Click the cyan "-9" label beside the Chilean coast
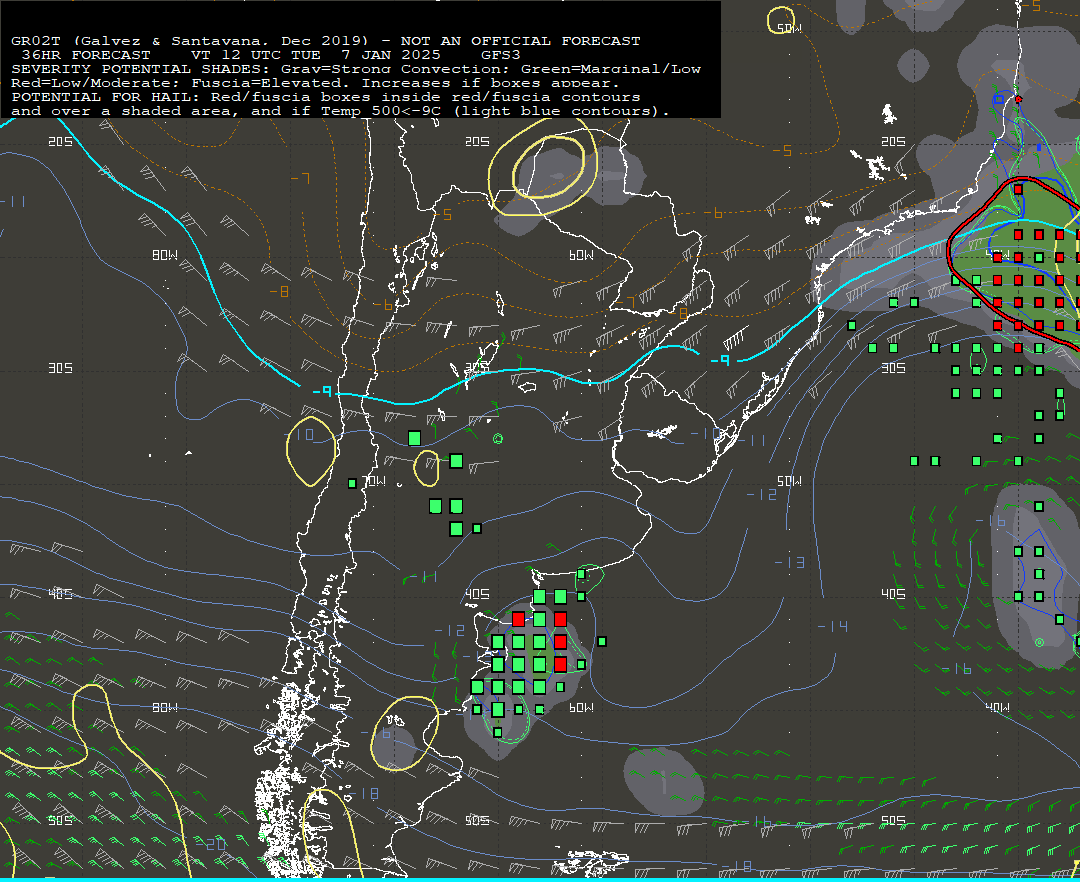Screen dimensions: 1080x882 [322, 391]
